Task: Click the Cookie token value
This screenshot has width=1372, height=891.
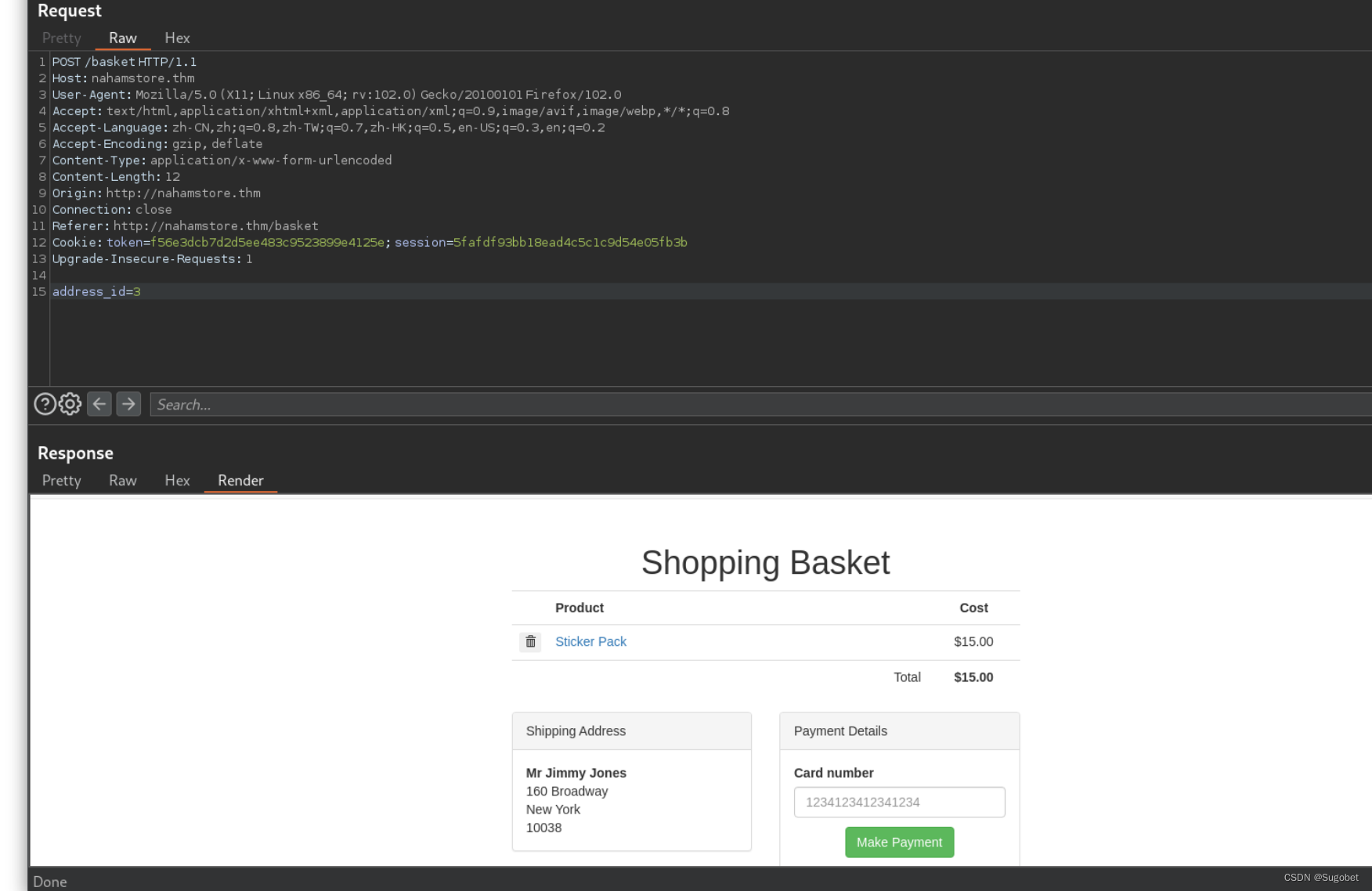Action: tap(267, 243)
